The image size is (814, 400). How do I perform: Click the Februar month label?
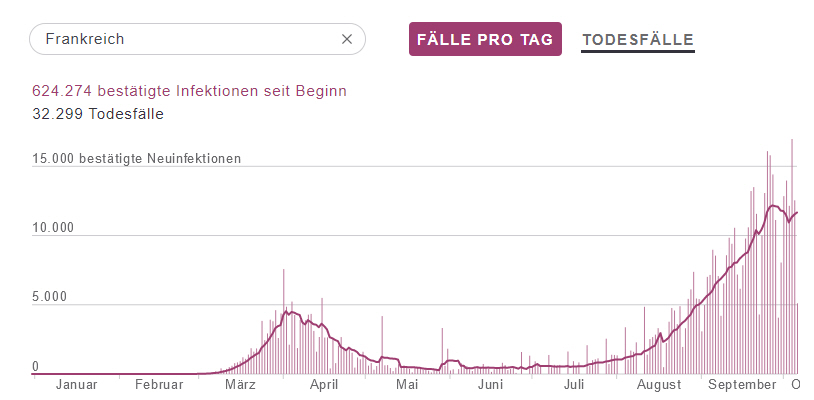coord(159,385)
